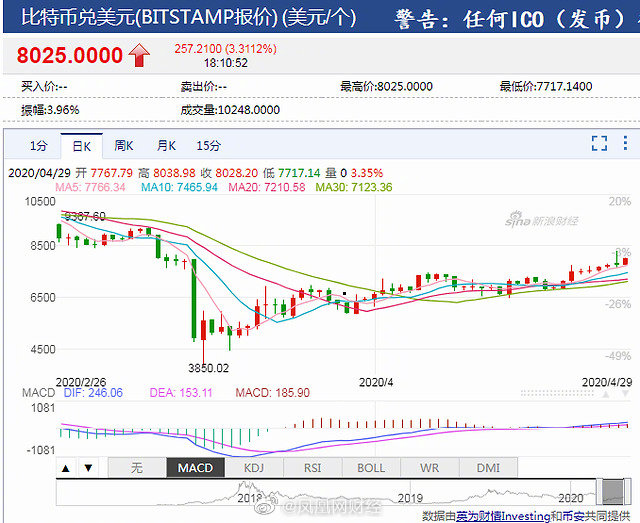The height and width of the screenshot is (523, 640).
Task: Select the BOLL indicator button
Action: 371,467
